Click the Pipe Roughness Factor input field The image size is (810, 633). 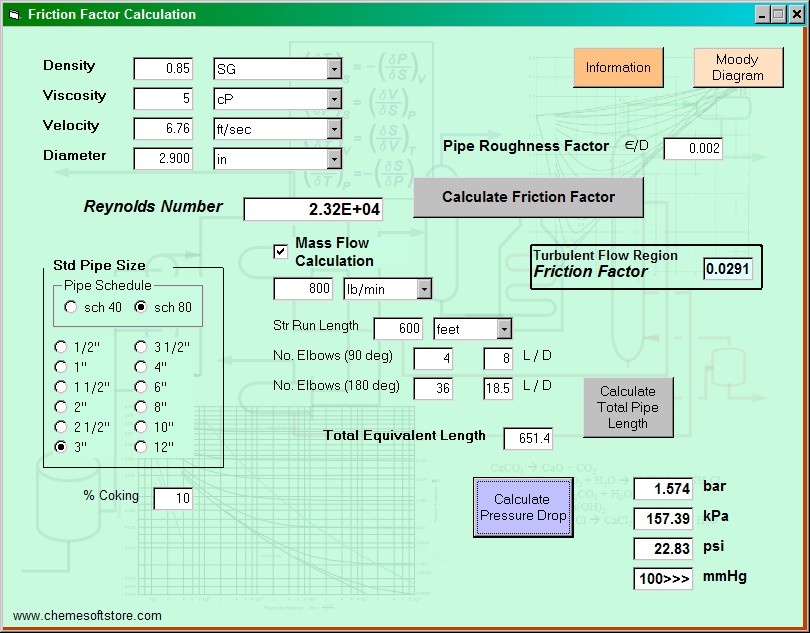click(x=692, y=148)
